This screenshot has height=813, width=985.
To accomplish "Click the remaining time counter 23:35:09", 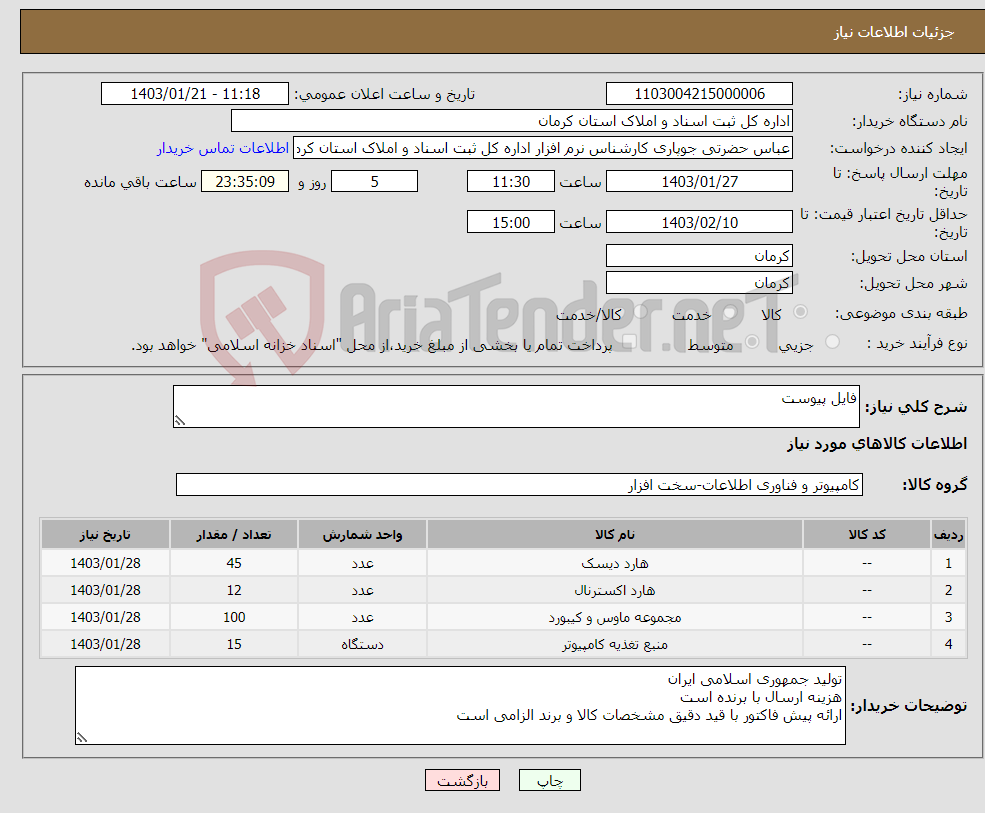I will [245, 182].
